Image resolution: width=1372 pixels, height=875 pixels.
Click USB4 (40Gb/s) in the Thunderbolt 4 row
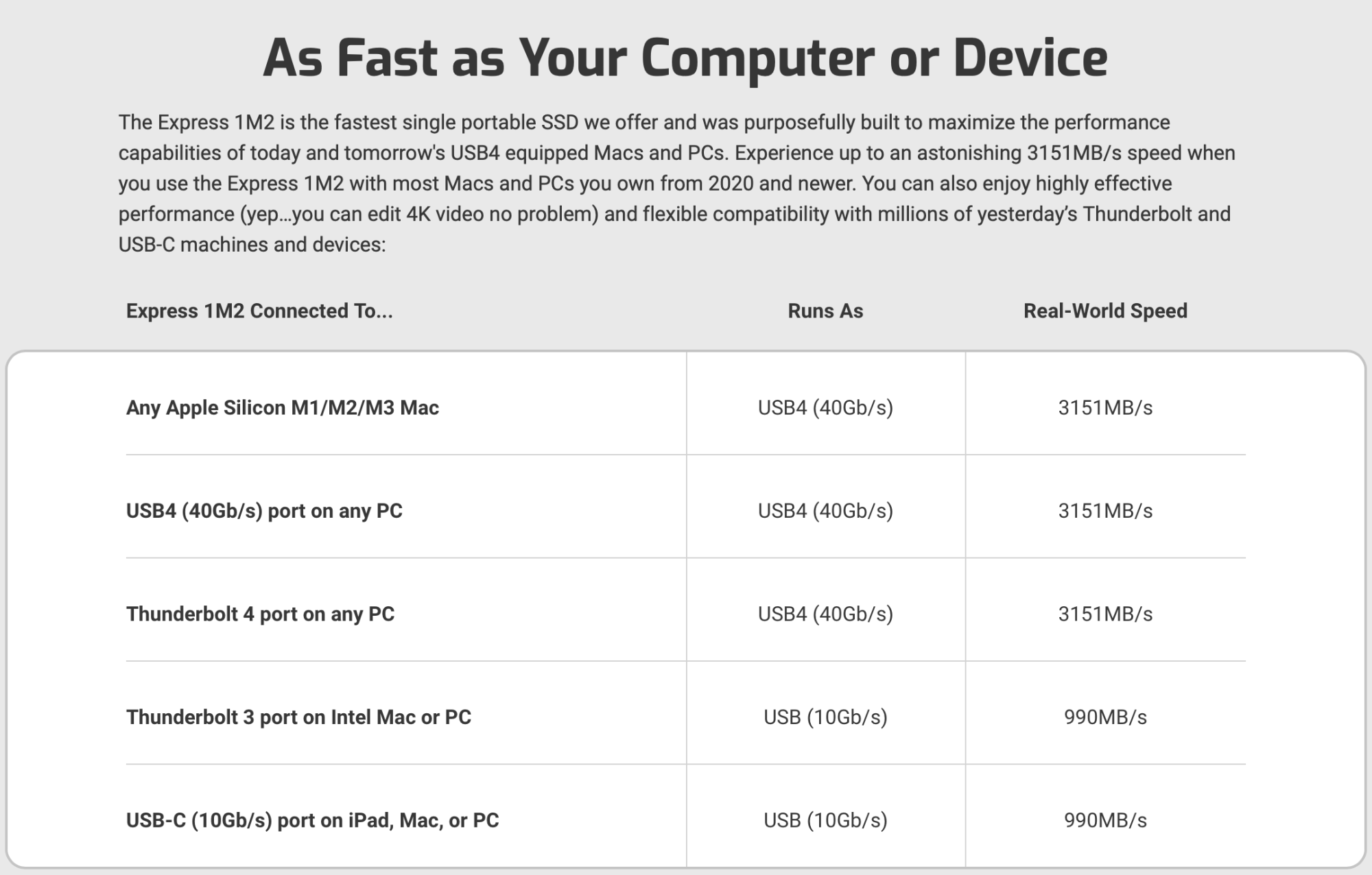pos(825,614)
